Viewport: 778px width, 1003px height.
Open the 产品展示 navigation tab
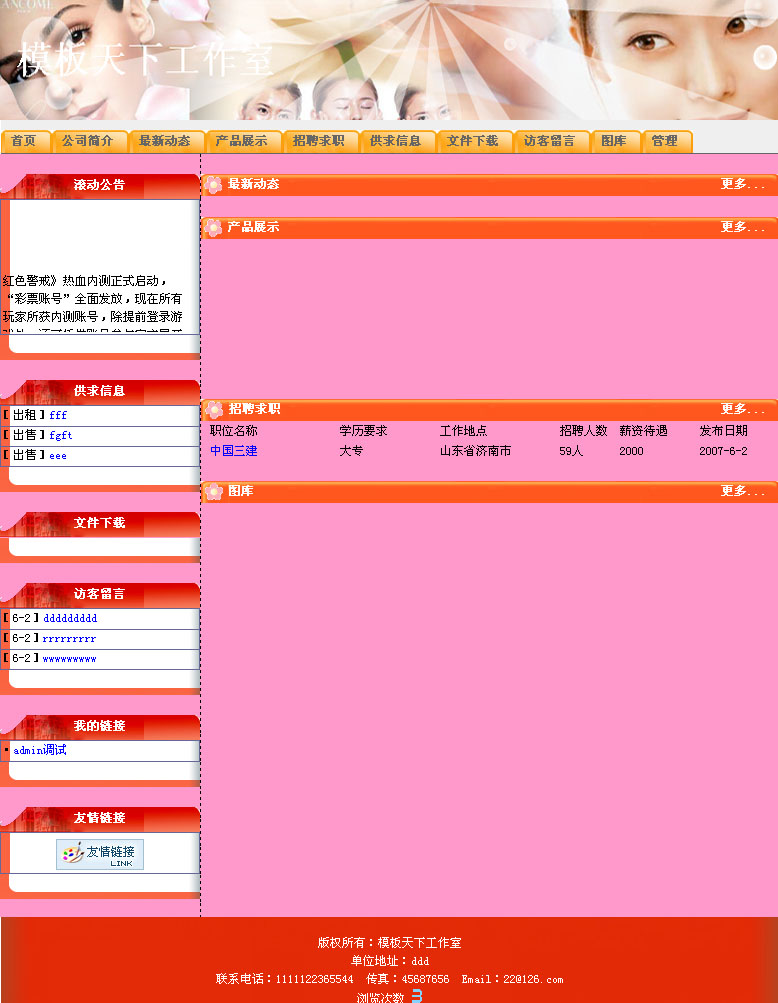(242, 141)
